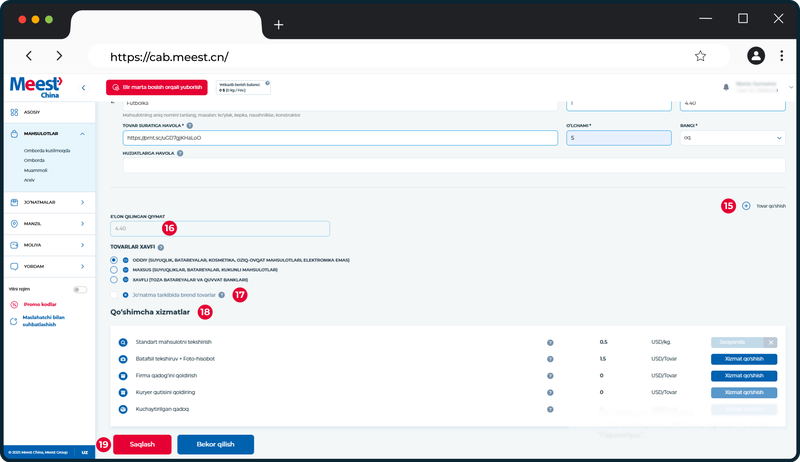Click the Bekor qilish button
The width and height of the screenshot is (800, 462).
tap(215, 444)
